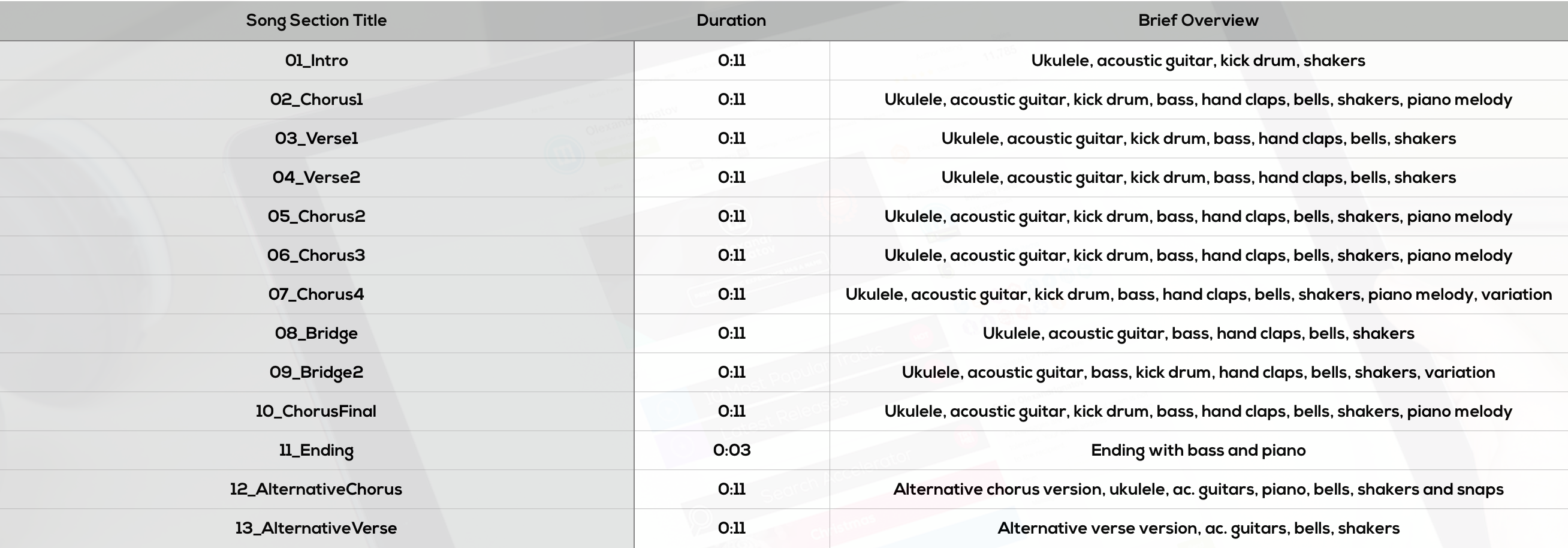Click the 04_Verse2 title cell
This screenshot has height=548, width=1568.
click(316, 178)
